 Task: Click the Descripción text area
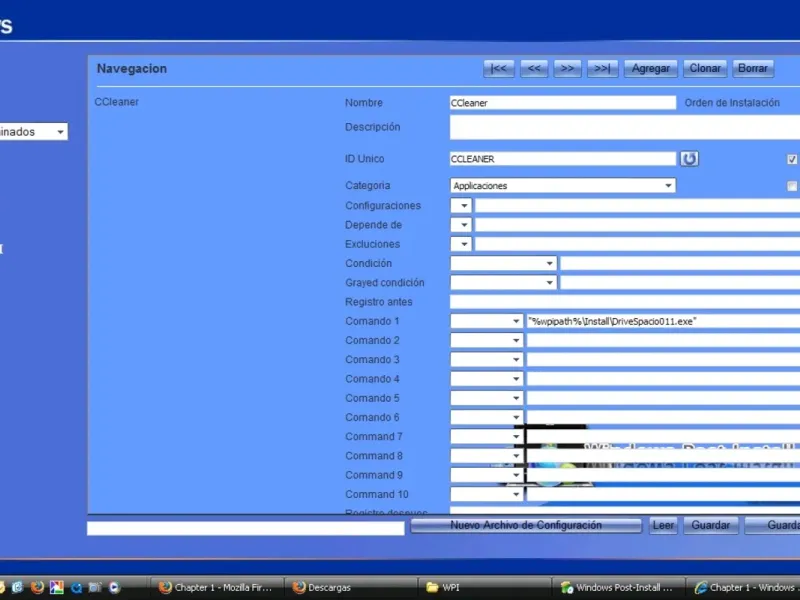pos(625,127)
